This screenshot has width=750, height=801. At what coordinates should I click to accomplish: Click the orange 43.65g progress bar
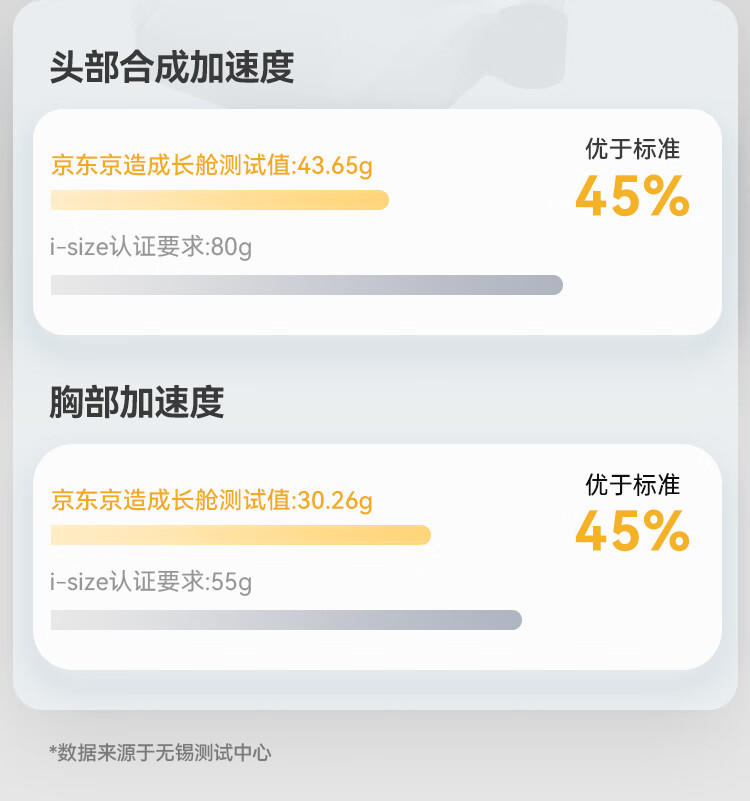[x=219, y=200]
